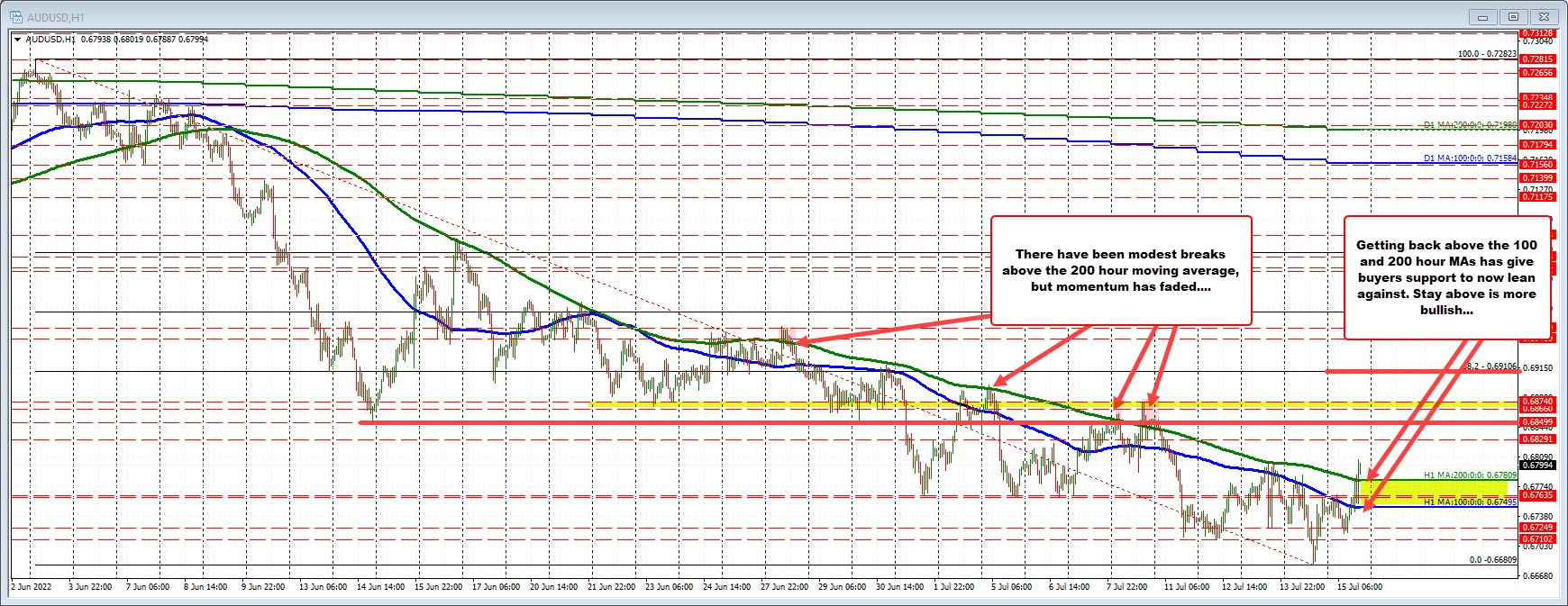Select the 0.67249 red price level label

click(x=1536, y=527)
